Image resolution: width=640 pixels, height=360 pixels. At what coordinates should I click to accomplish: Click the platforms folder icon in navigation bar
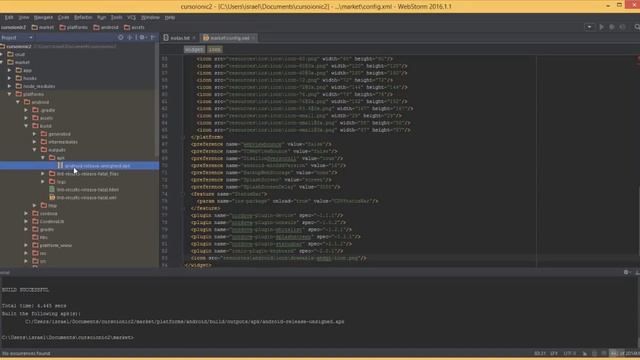click(x=62, y=27)
